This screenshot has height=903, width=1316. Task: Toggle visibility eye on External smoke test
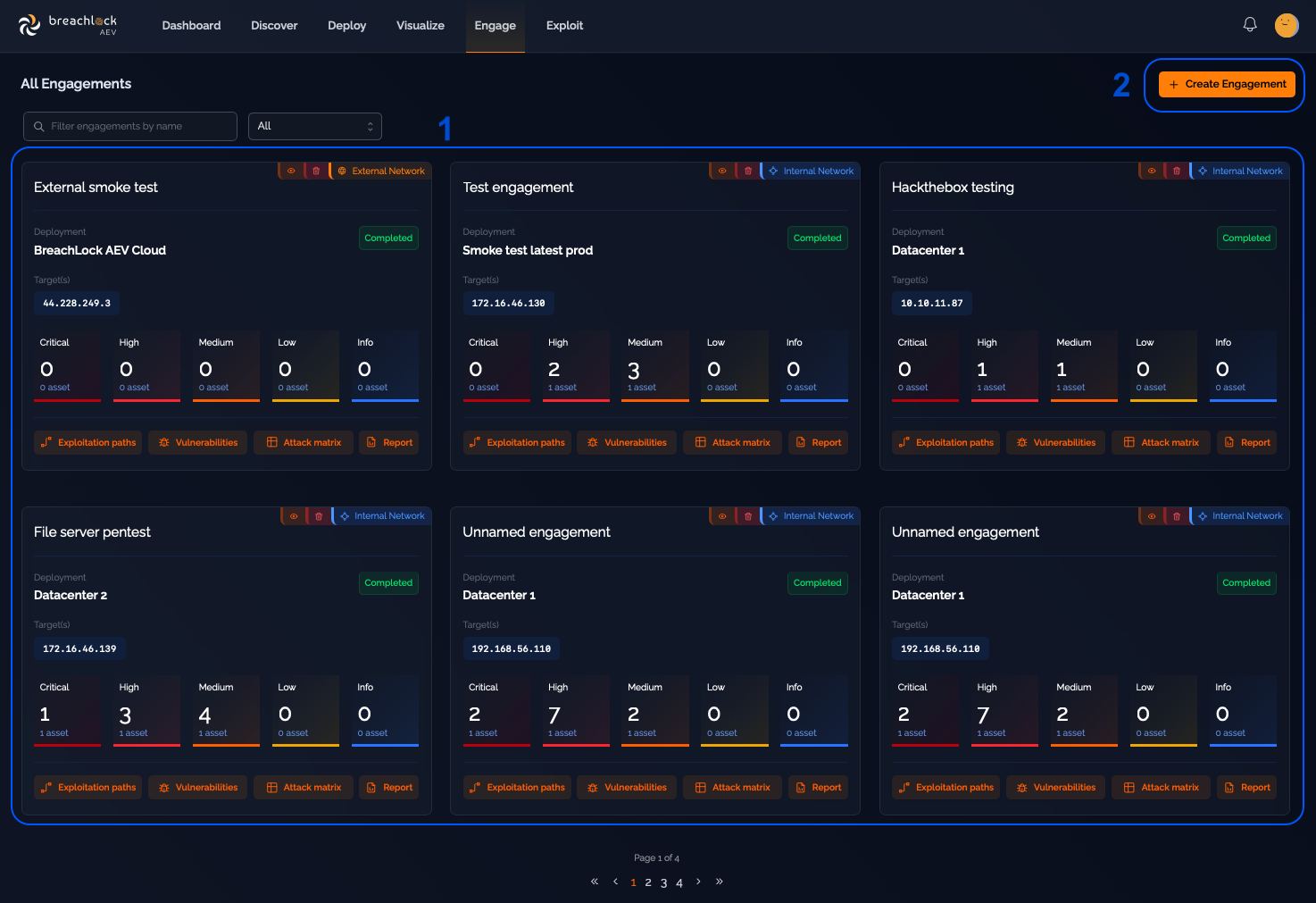tap(291, 171)
